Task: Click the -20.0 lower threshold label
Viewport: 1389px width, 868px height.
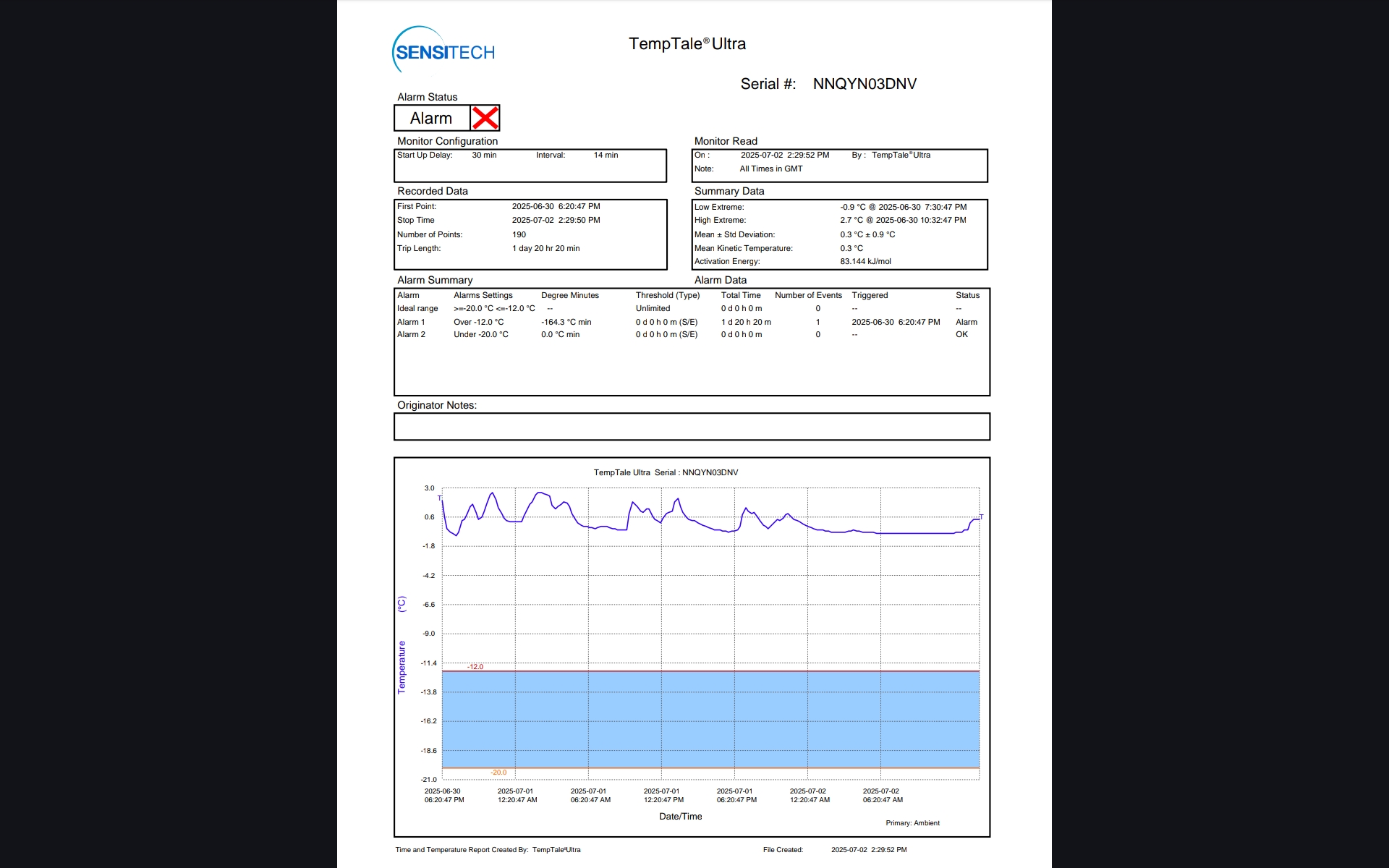Action: point(498,773)
